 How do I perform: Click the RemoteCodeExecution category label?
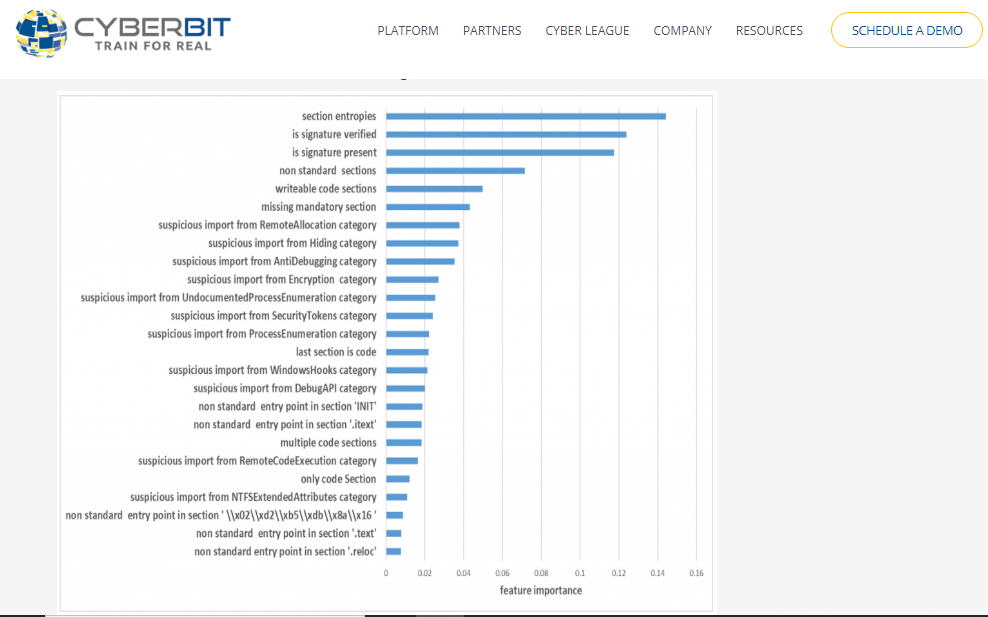257,461
